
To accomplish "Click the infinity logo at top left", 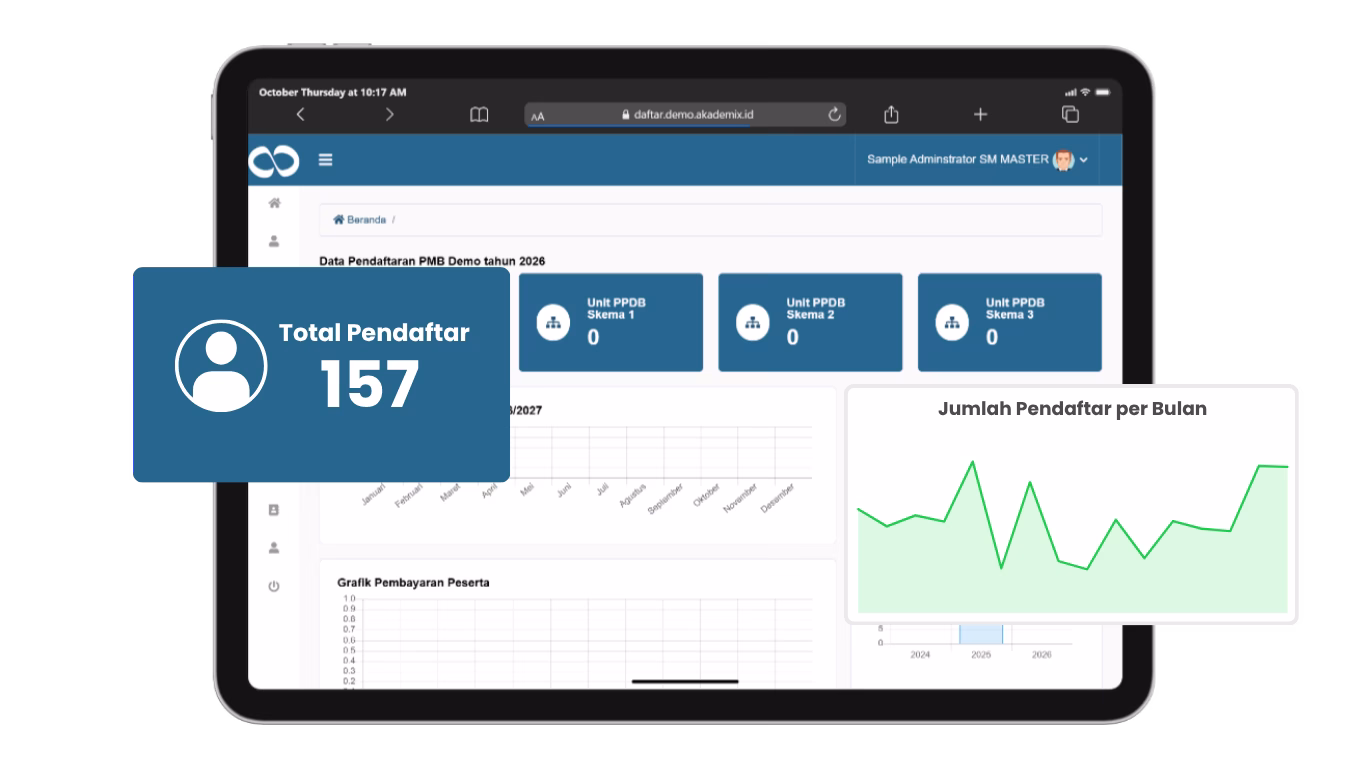I will [273, 160].
